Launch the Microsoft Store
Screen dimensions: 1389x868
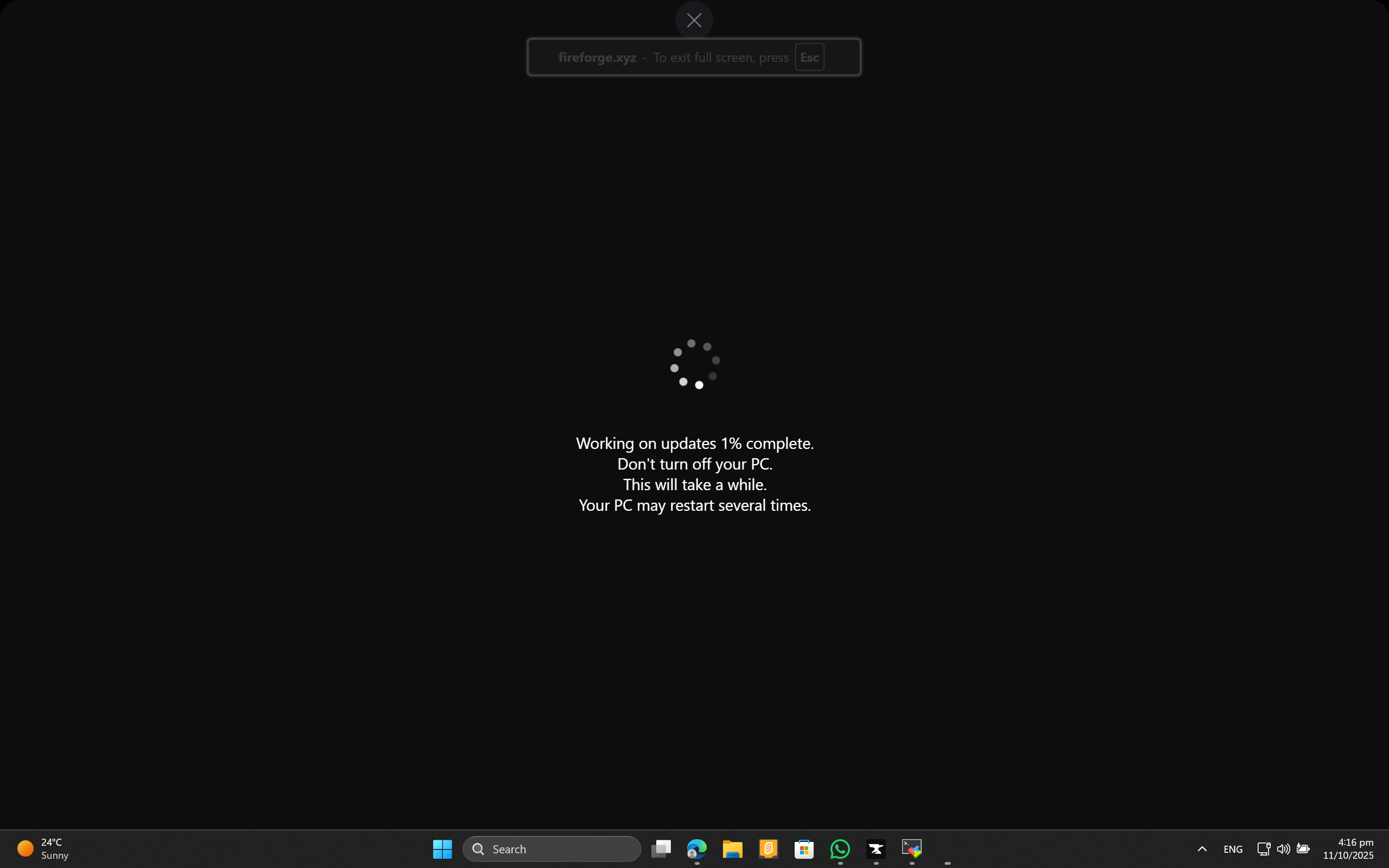(803, 848)
